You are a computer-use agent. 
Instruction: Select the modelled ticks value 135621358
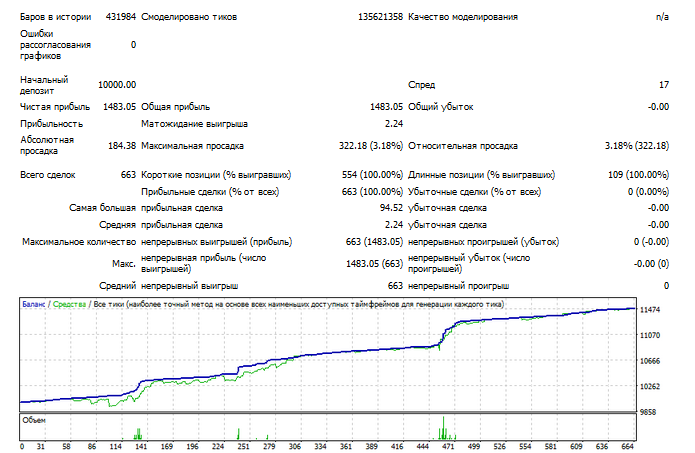(380, 17)
